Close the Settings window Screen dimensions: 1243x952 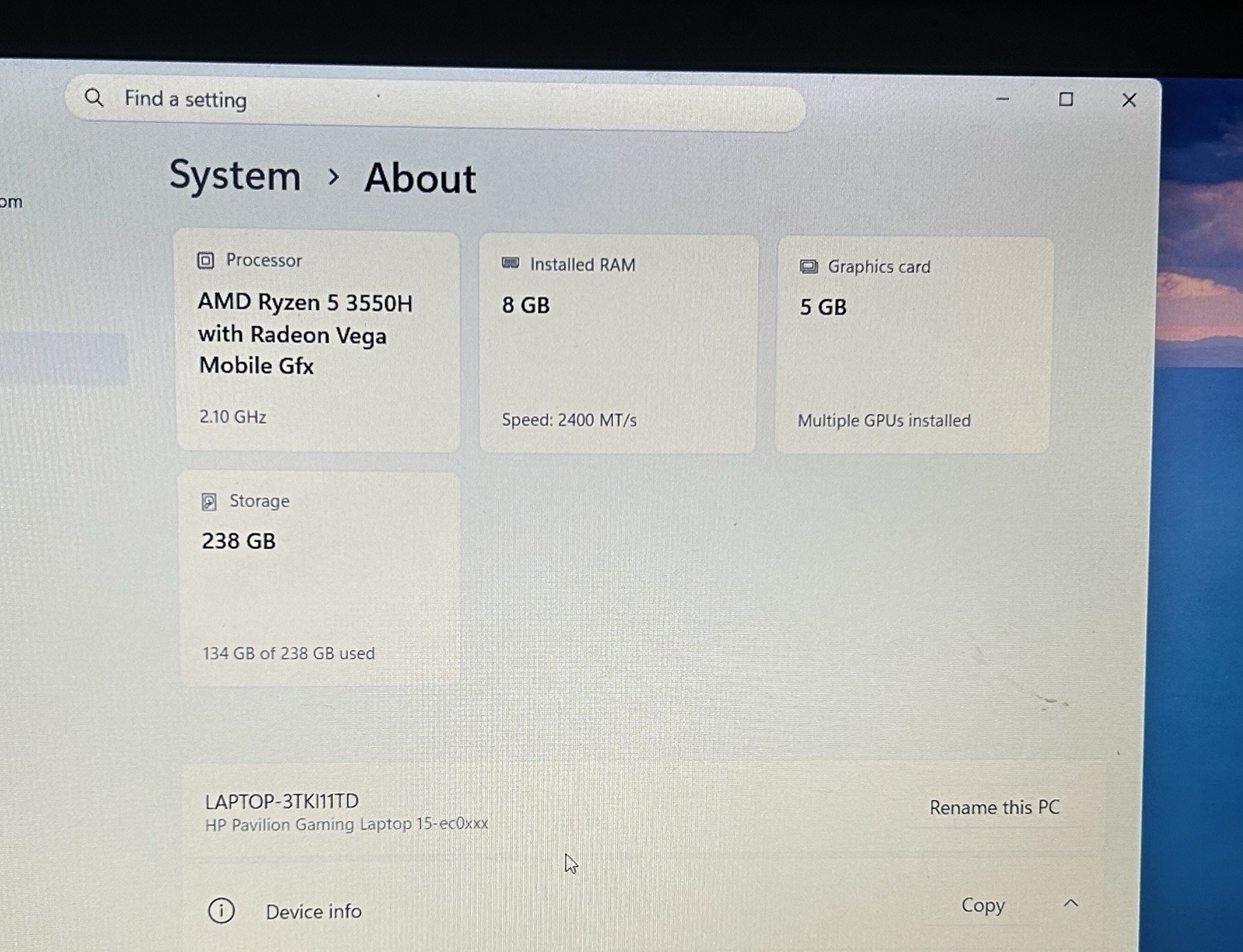tap(1129, 100)
